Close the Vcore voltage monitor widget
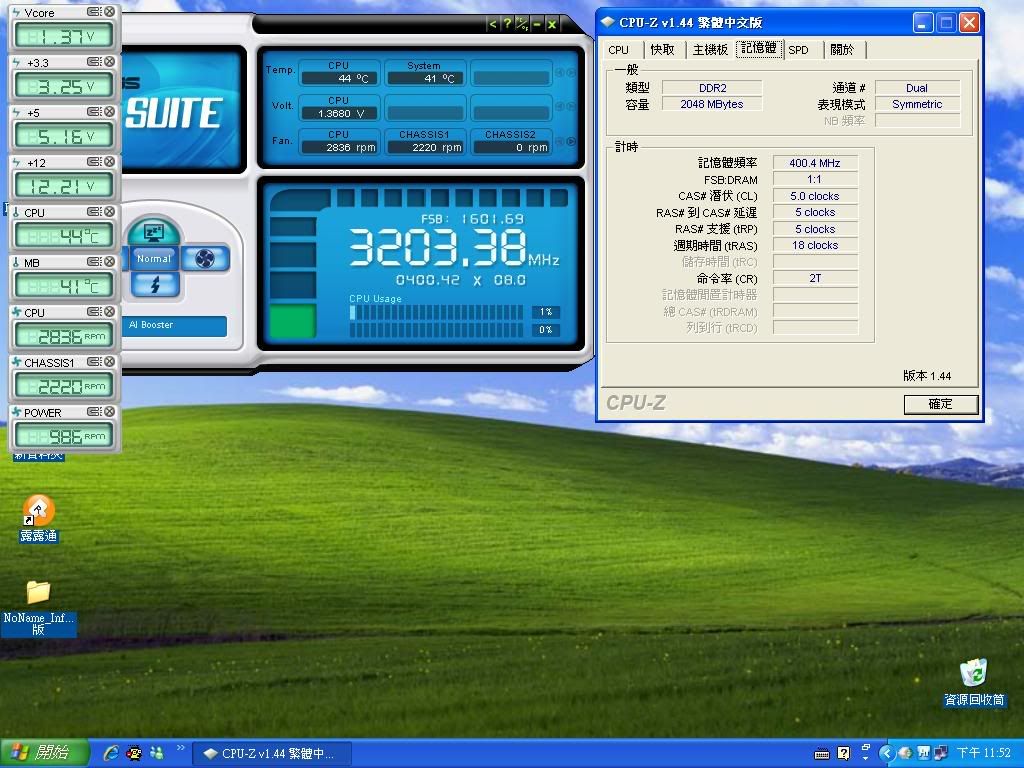The image size is (1024, 768). click(109, 12)
